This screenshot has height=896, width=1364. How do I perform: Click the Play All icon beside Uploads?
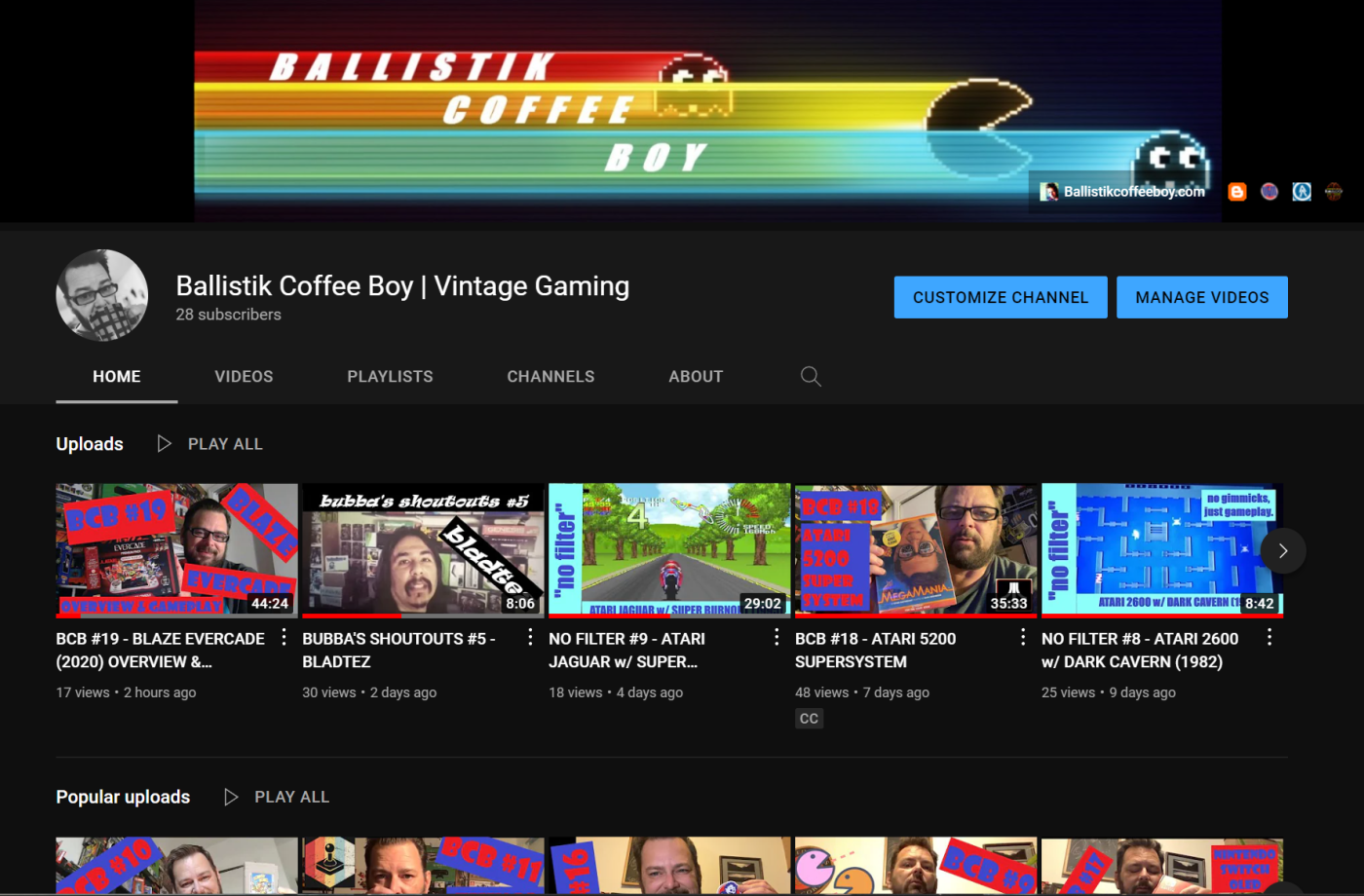[165, 444]
